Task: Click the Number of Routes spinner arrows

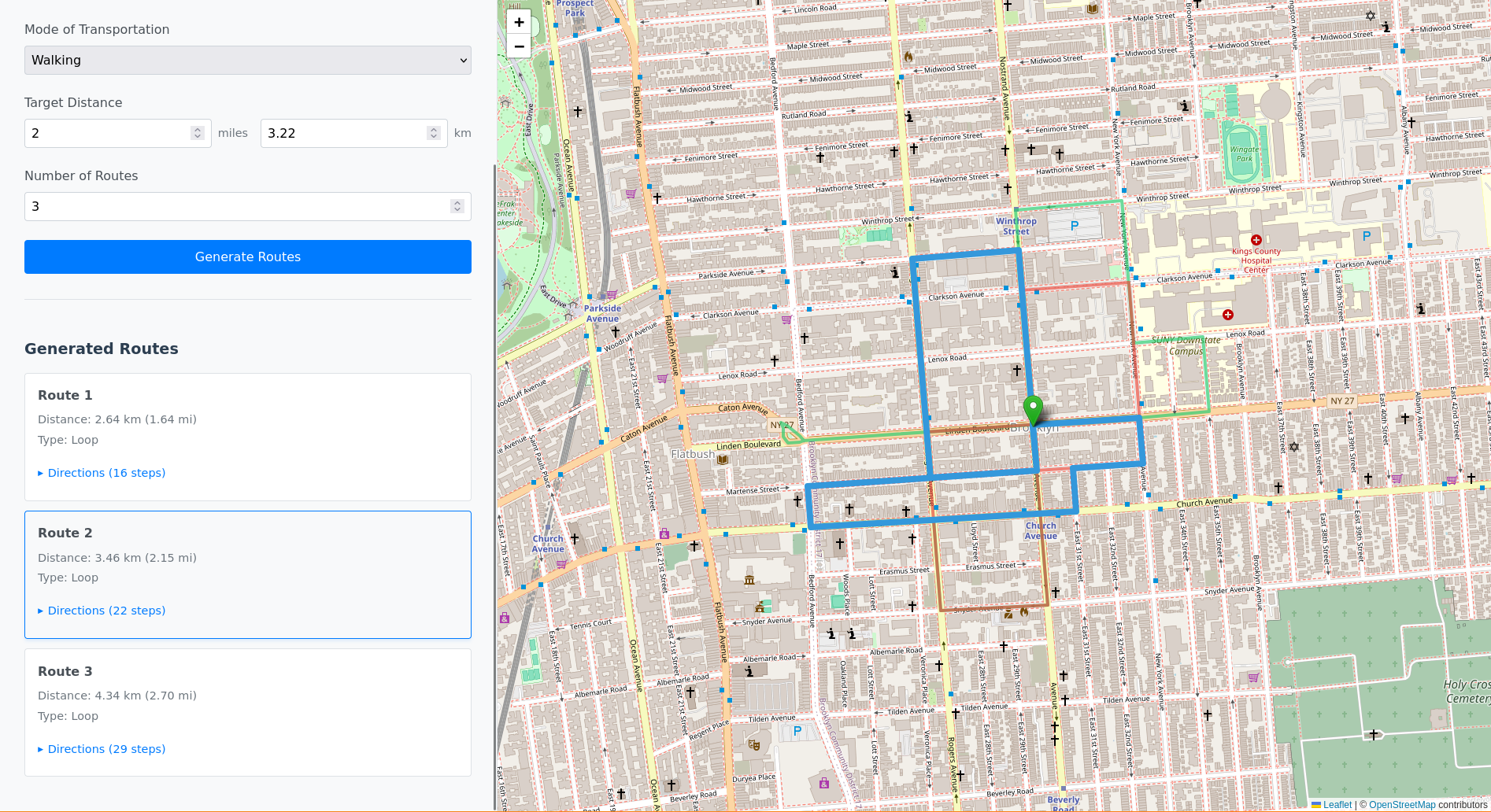Action: point(457,206)
